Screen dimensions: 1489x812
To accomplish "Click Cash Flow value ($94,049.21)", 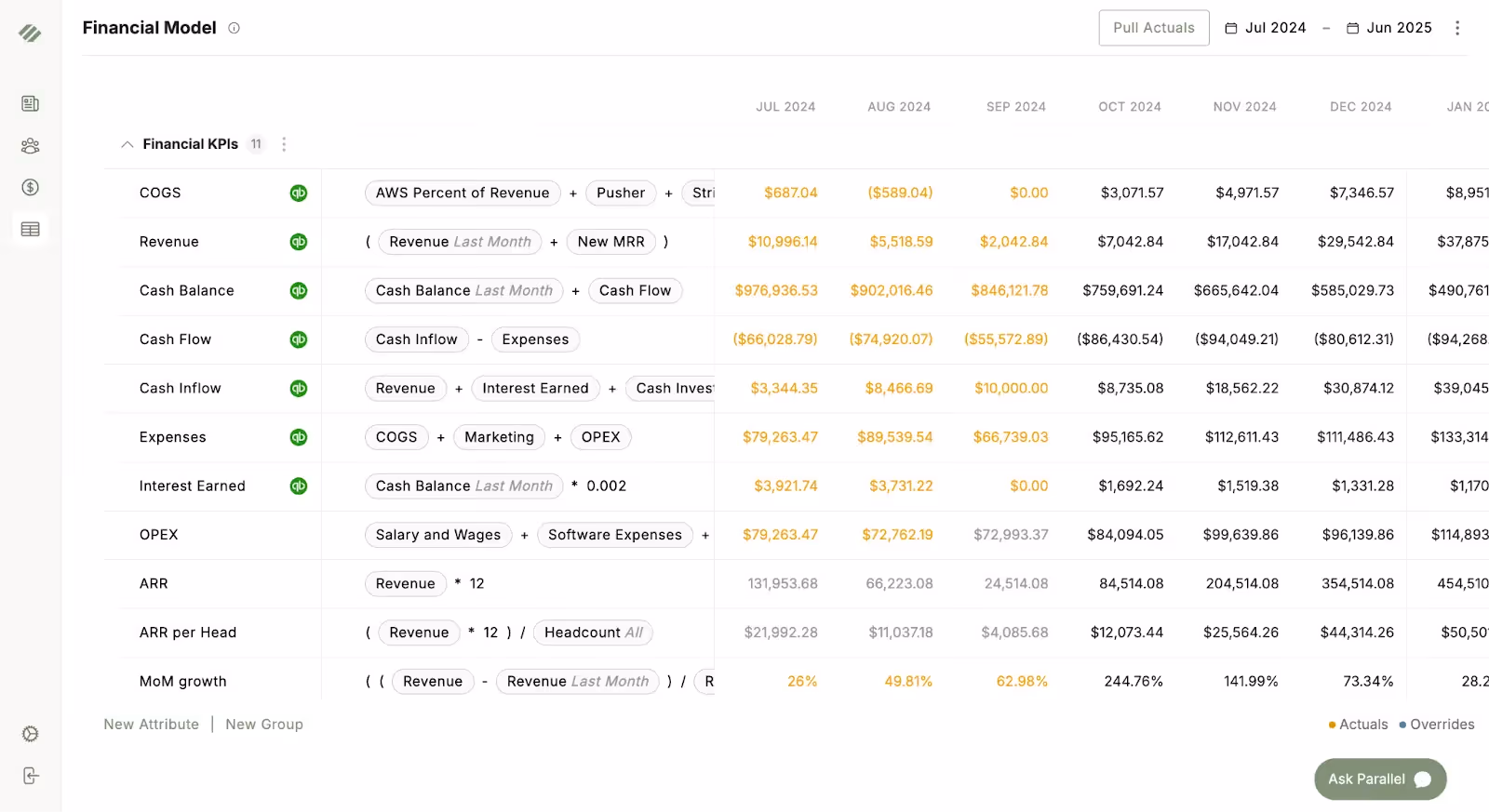I will tap(1237, 339).
